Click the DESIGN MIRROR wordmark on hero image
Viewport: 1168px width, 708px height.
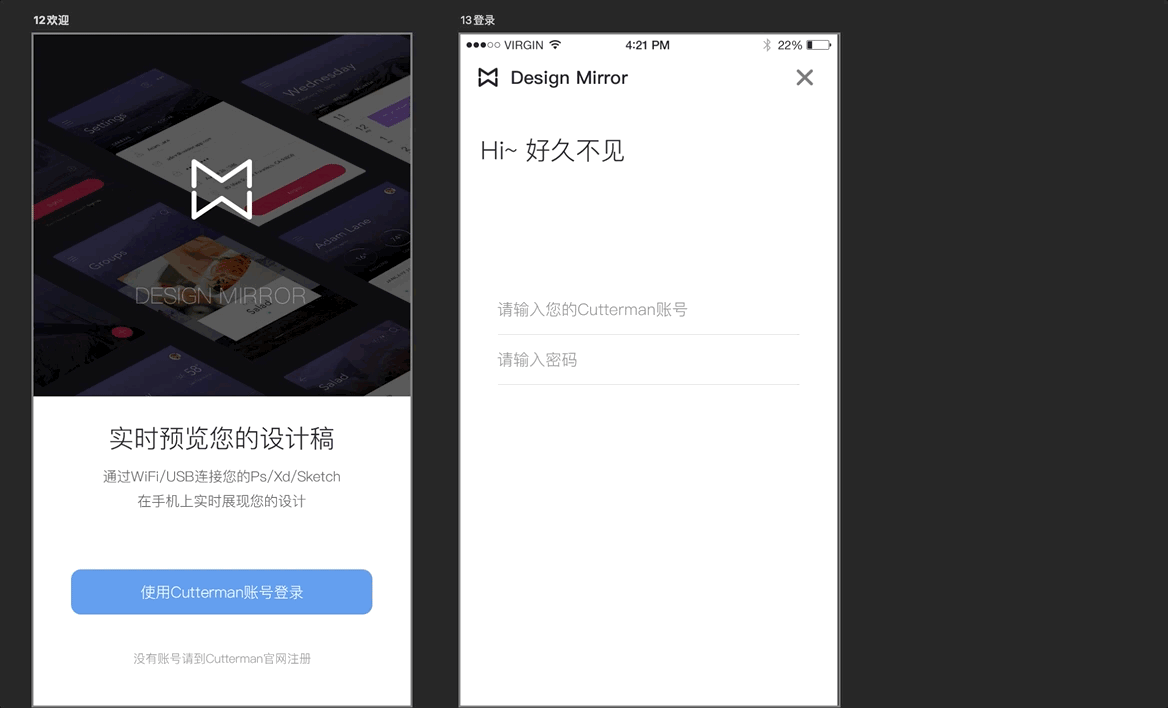pos(220,296)
